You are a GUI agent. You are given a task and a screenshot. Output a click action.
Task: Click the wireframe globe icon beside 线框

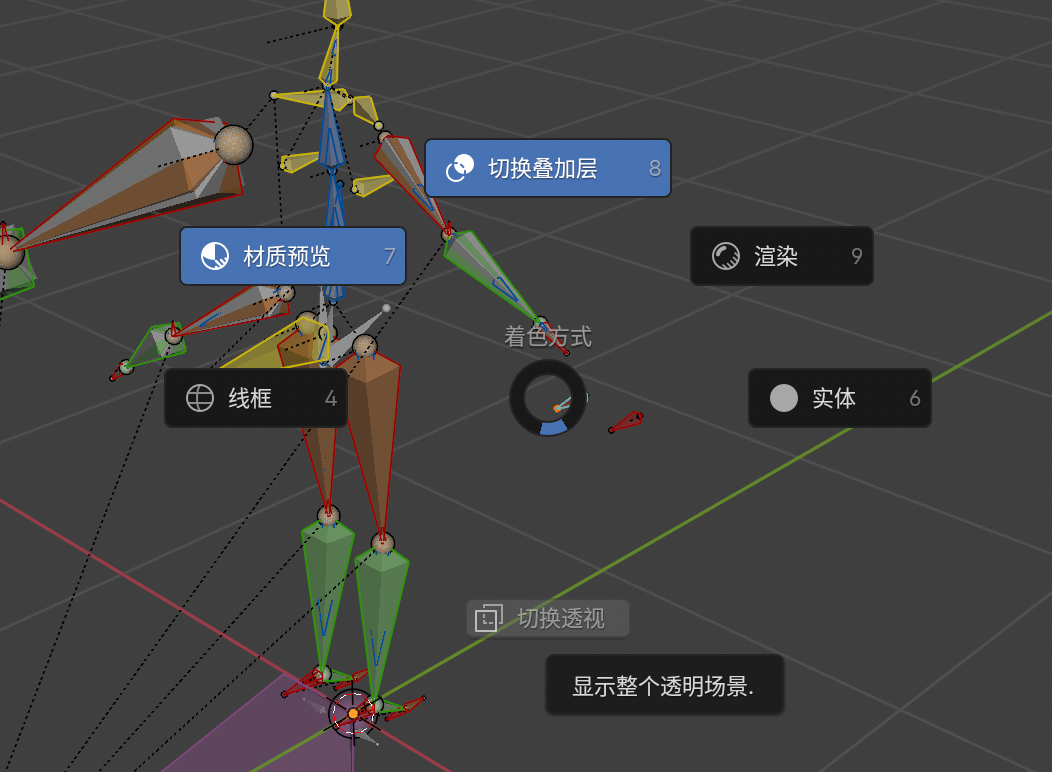point(199,398)
